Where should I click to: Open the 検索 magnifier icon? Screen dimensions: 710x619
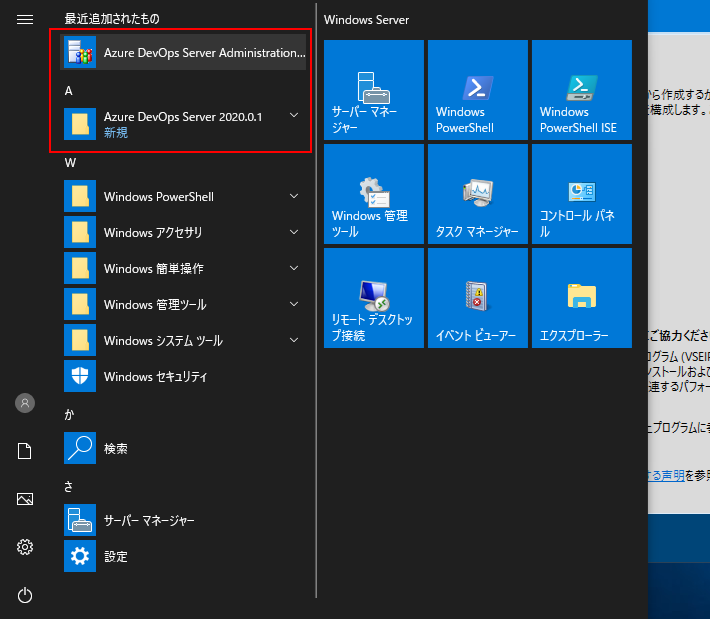pyautogui.click(x=80, y=448)
